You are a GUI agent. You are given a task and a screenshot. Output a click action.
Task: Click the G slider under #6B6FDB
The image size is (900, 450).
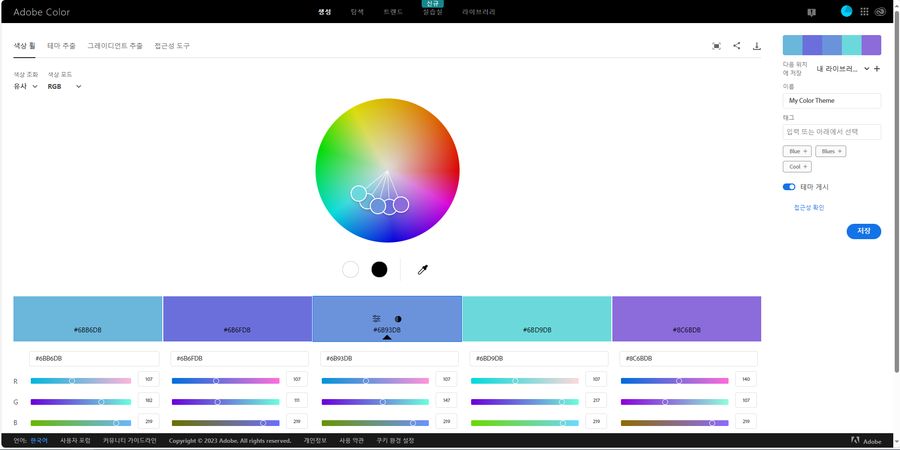click(x=226, y=402)
